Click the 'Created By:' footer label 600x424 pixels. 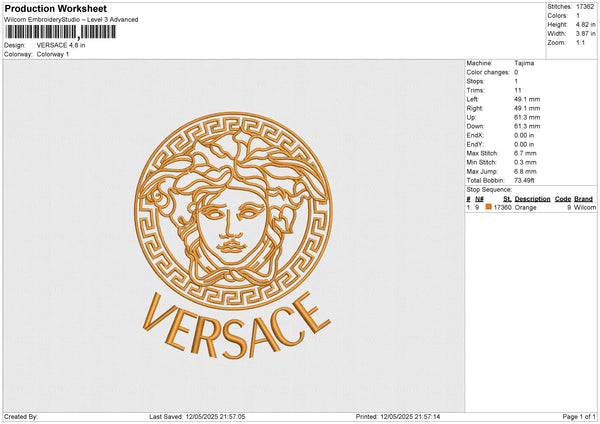(x=21, y=416)
